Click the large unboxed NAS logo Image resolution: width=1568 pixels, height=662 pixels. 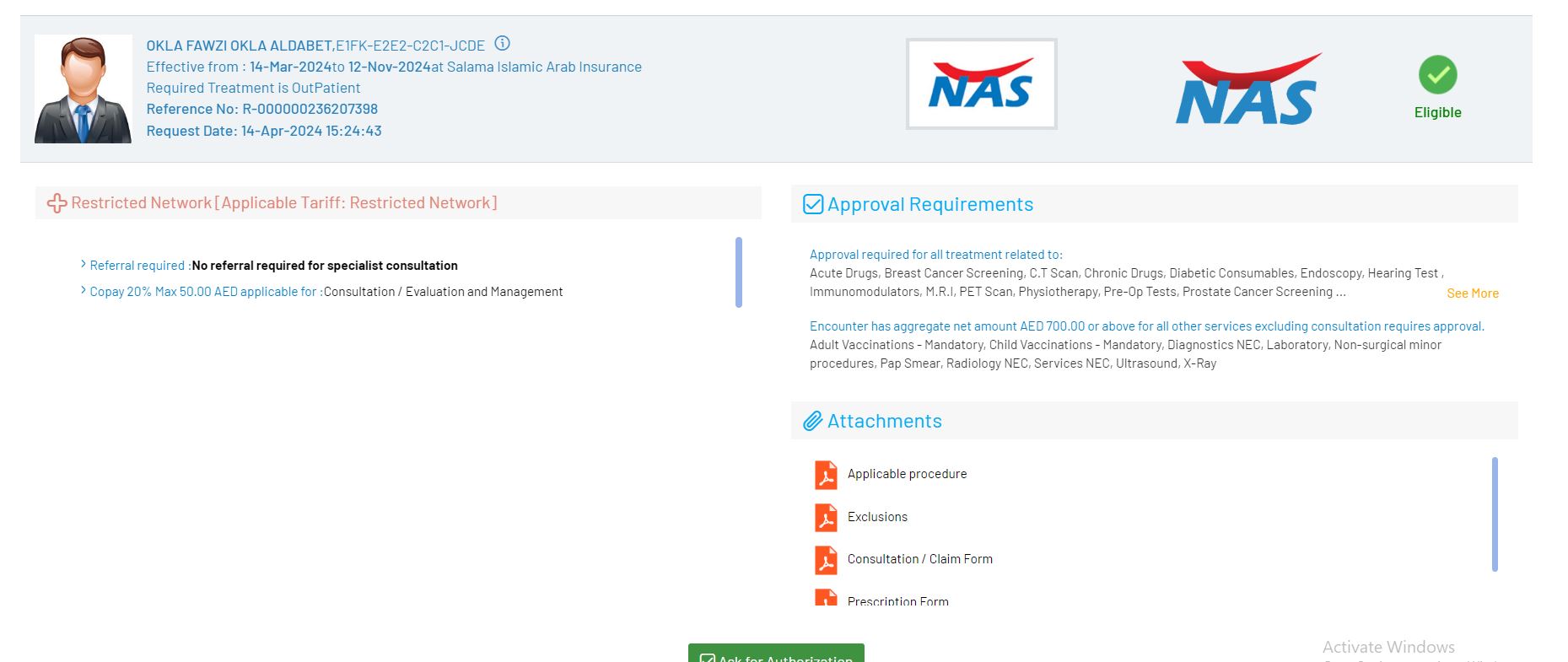click(x=1248, y=89)
